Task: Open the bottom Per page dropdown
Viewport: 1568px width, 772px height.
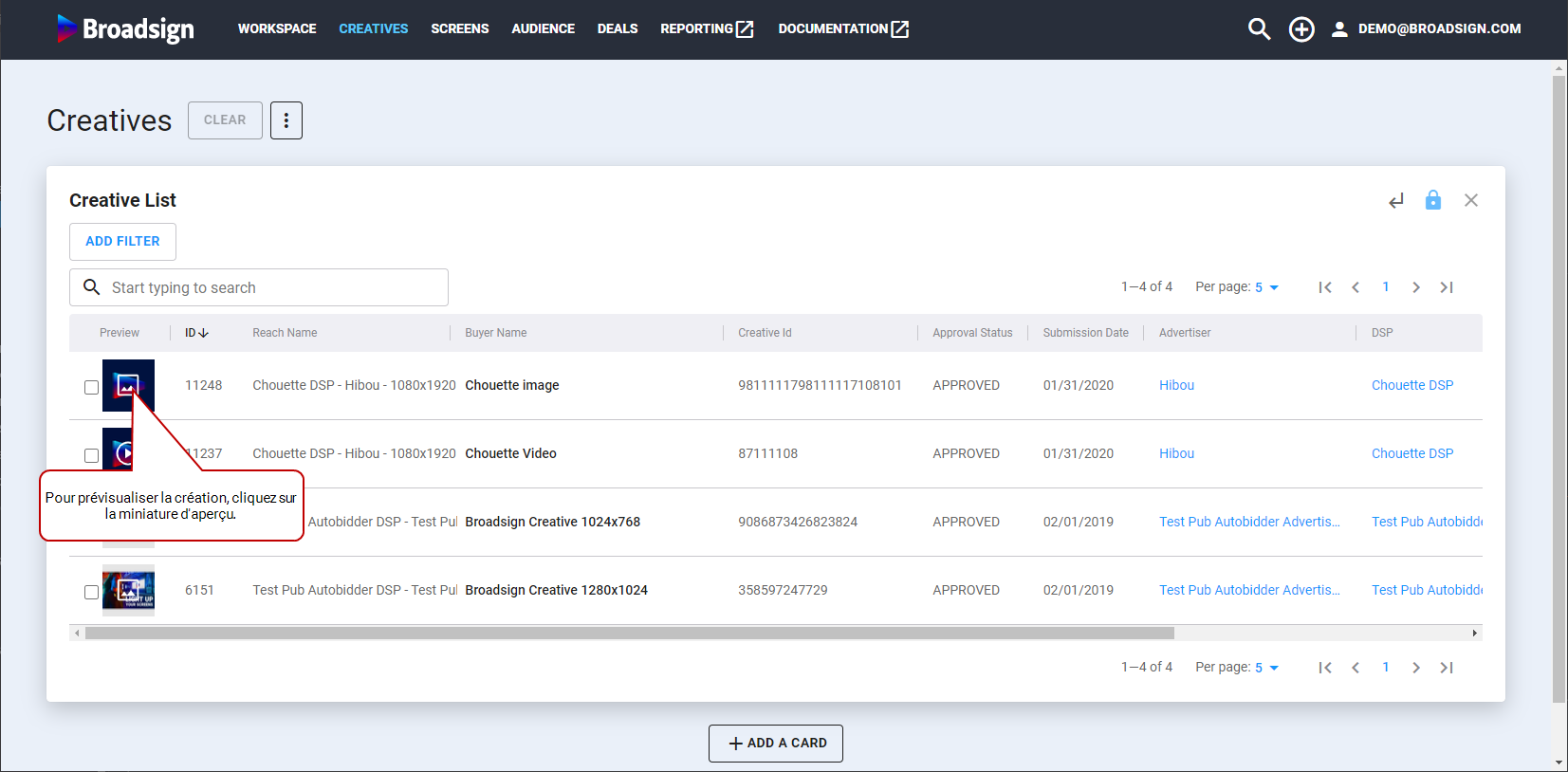Action: (1265, 668)
